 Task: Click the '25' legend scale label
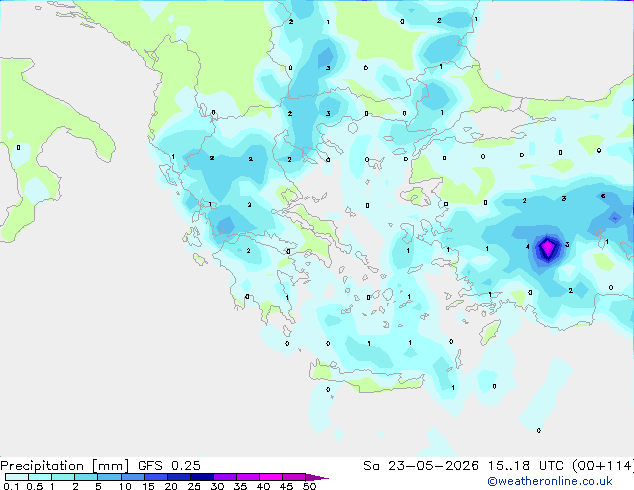pyautogui.click(x=194, y=486)
